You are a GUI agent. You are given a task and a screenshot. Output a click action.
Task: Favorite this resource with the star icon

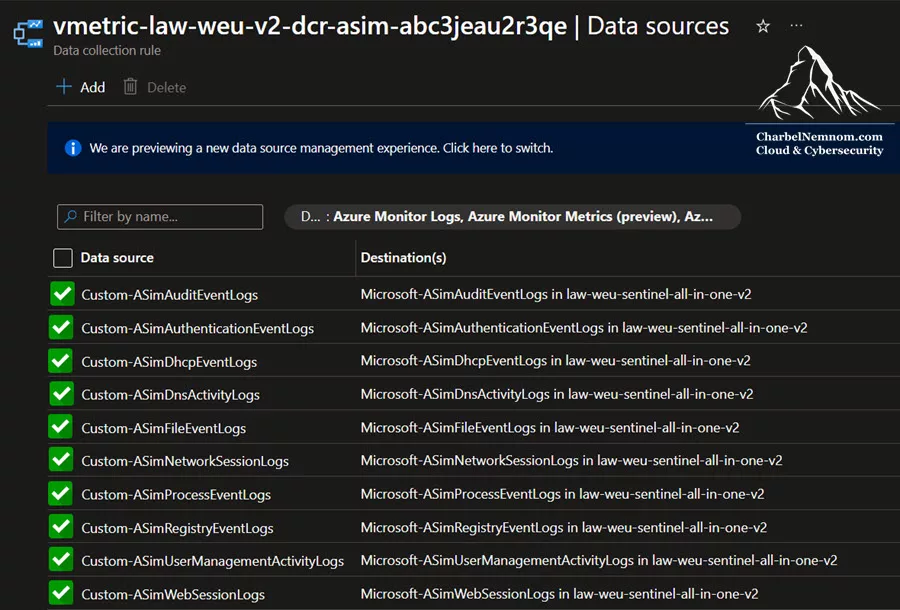tap(762, 26)
